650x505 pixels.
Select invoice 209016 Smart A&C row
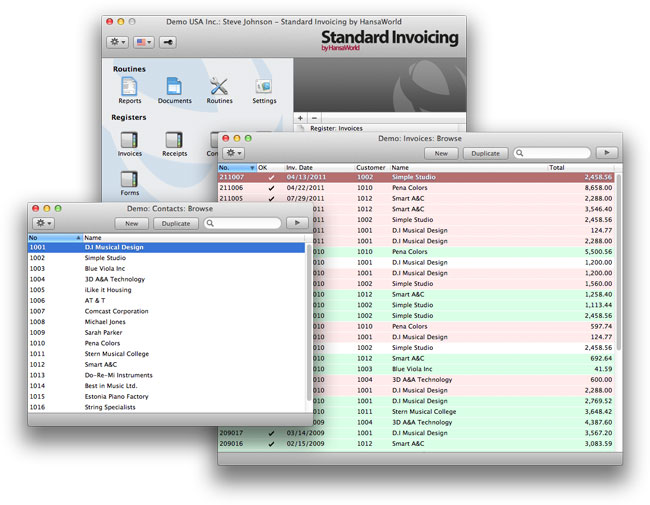click(416, 444)
